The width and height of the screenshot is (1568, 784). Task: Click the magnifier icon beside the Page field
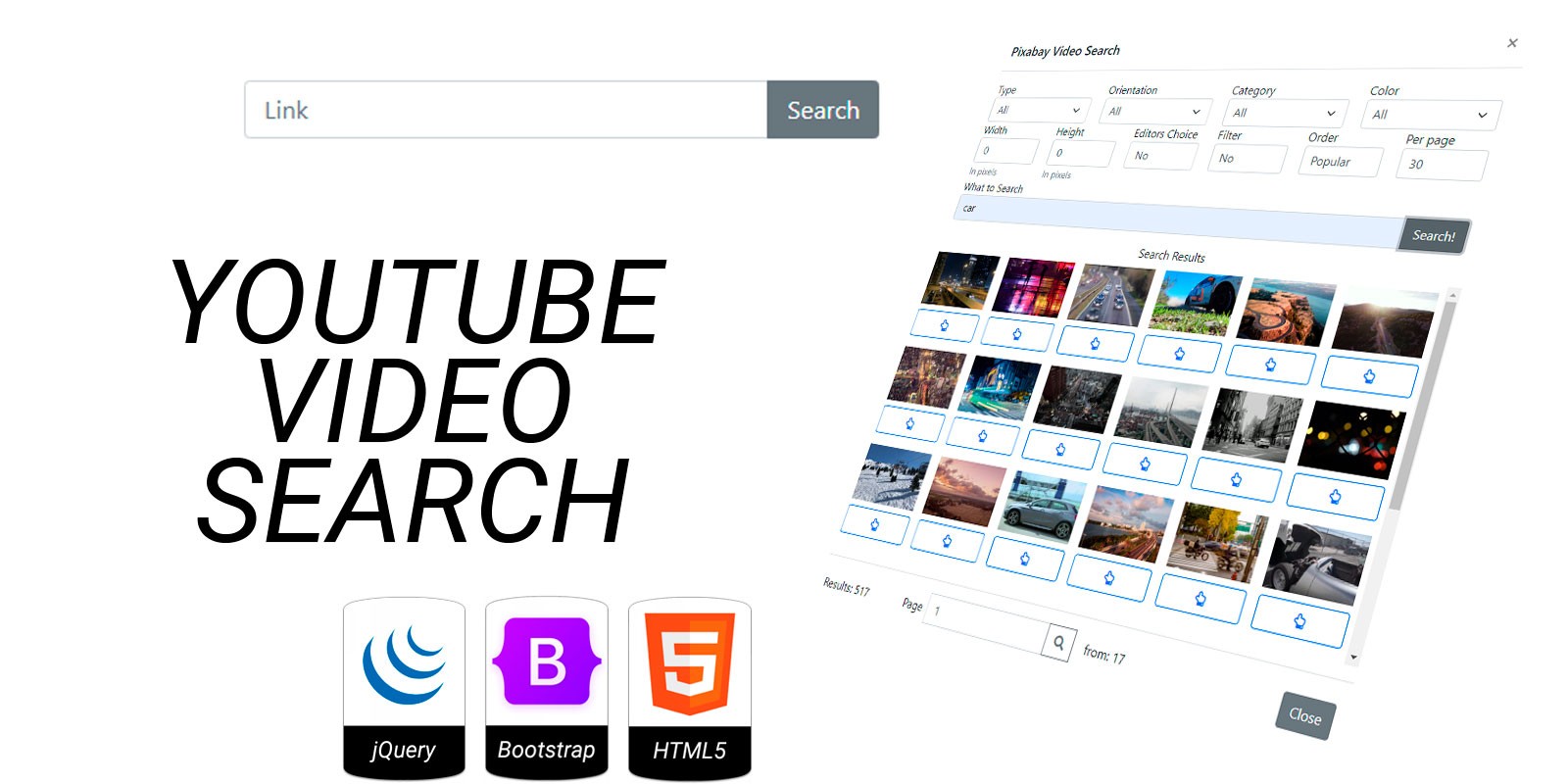pos(1058,643)
